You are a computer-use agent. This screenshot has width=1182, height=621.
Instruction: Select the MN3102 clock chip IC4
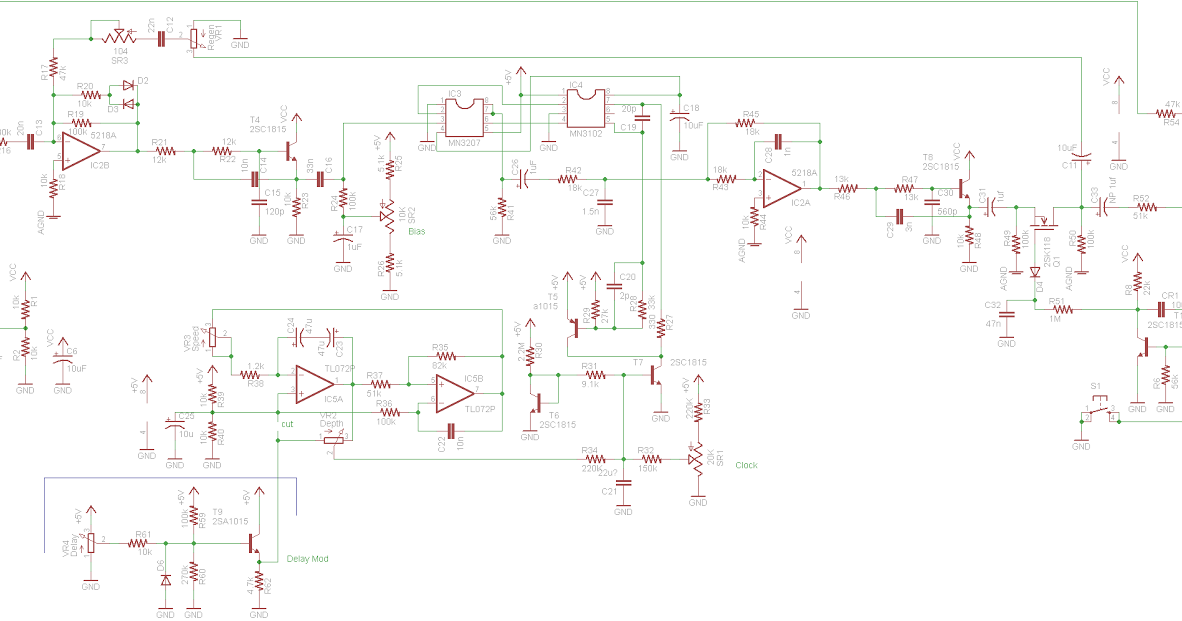(x=586, y=109)
